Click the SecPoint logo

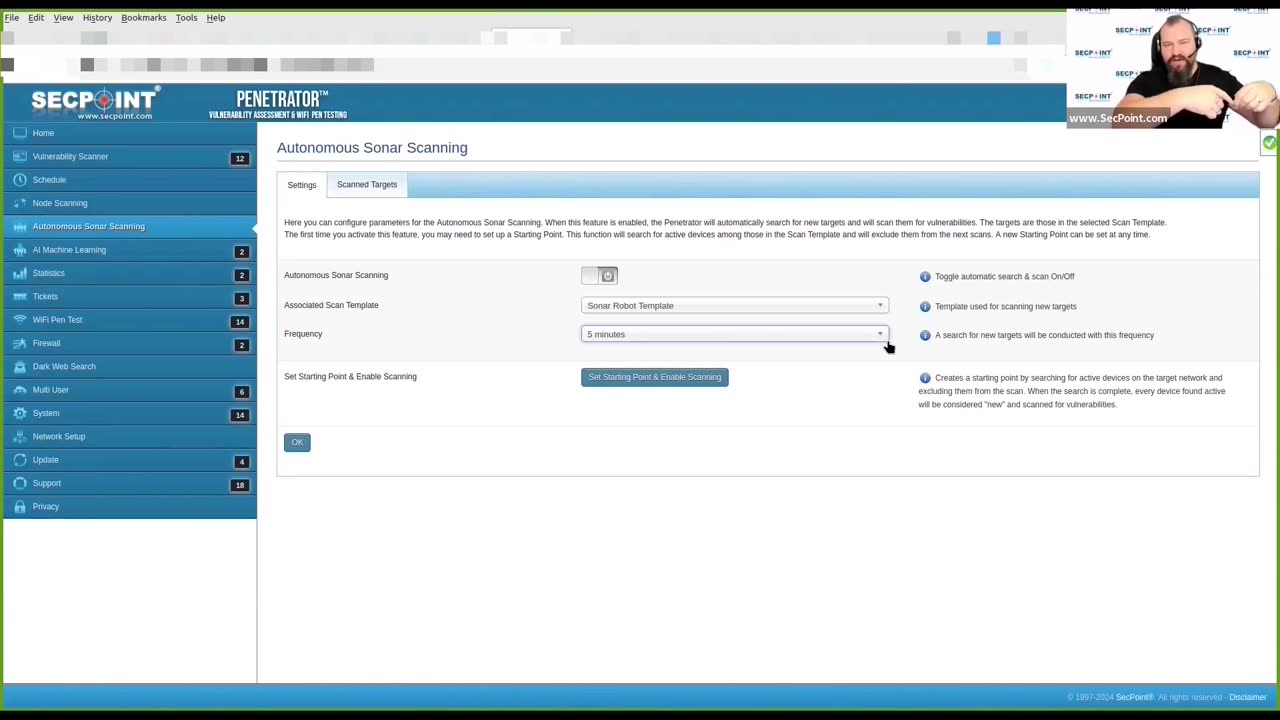pyautogui.click(x=94, y=103)
